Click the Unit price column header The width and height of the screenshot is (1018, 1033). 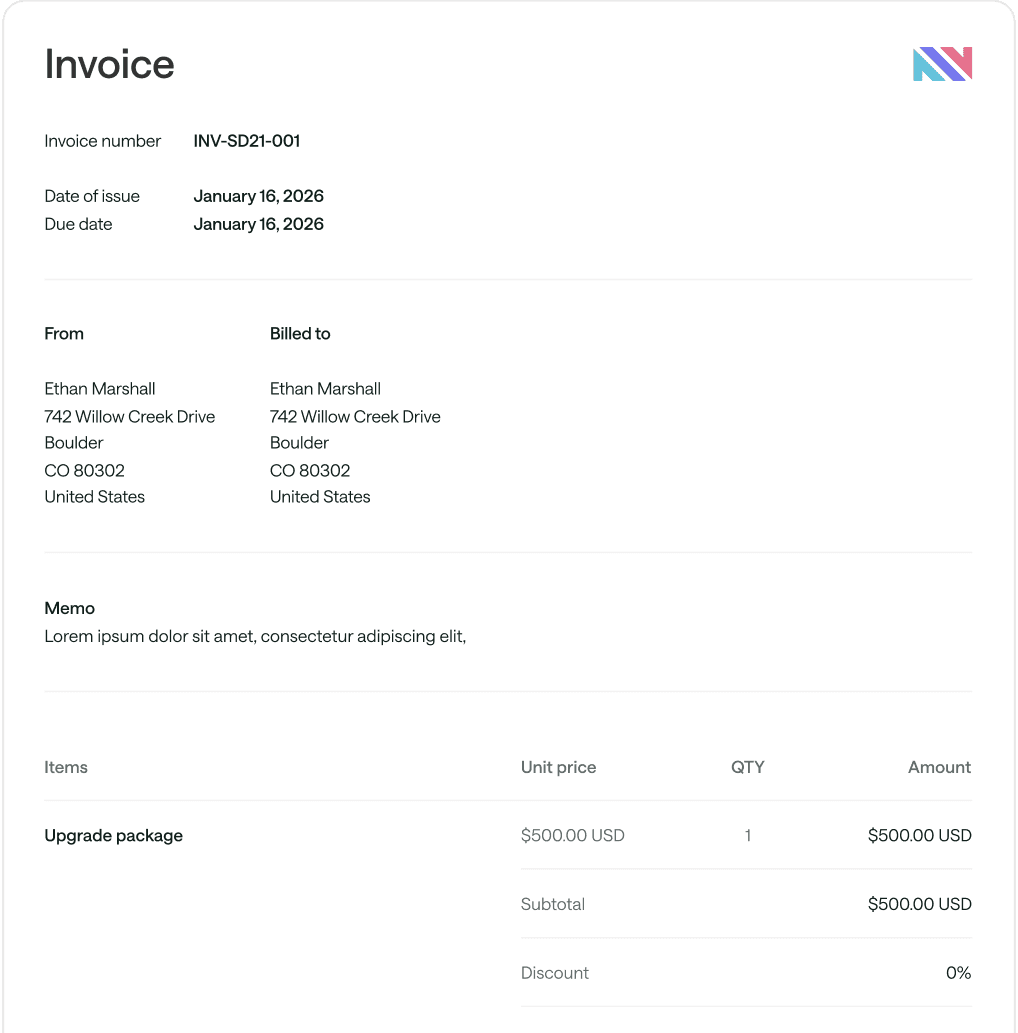coord(558,768)
